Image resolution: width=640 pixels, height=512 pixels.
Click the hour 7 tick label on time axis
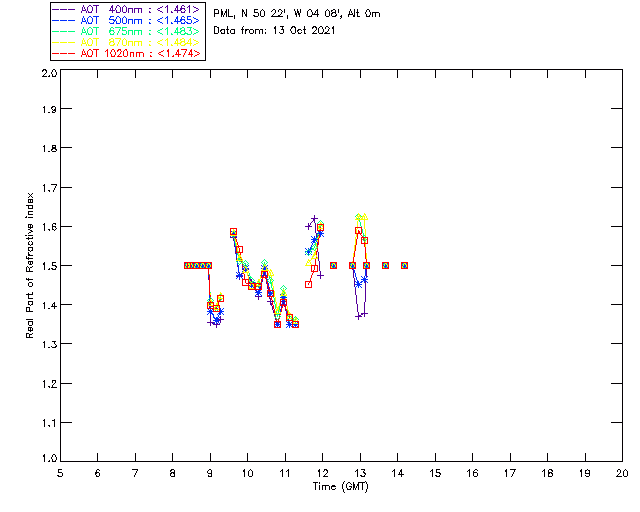pos(135,473)
